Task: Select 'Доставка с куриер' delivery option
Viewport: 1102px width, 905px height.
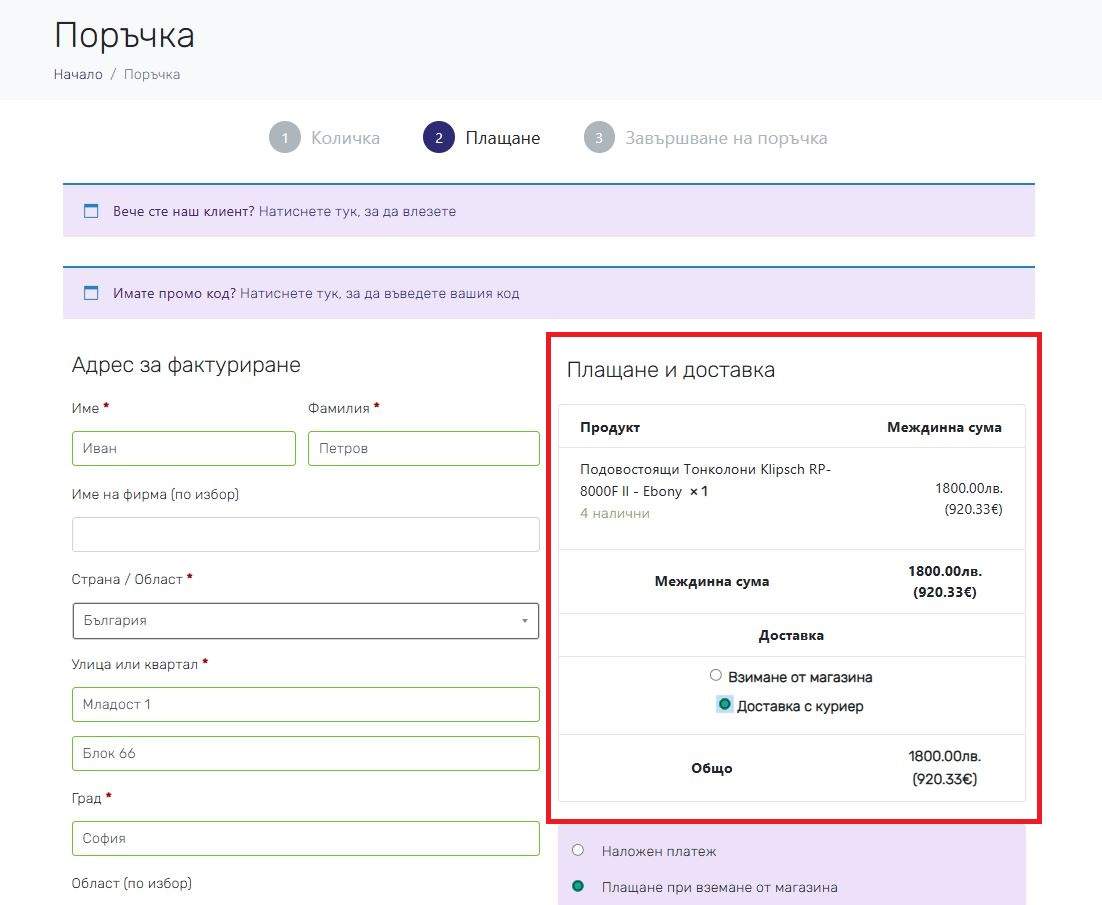Action: [725, 704]
